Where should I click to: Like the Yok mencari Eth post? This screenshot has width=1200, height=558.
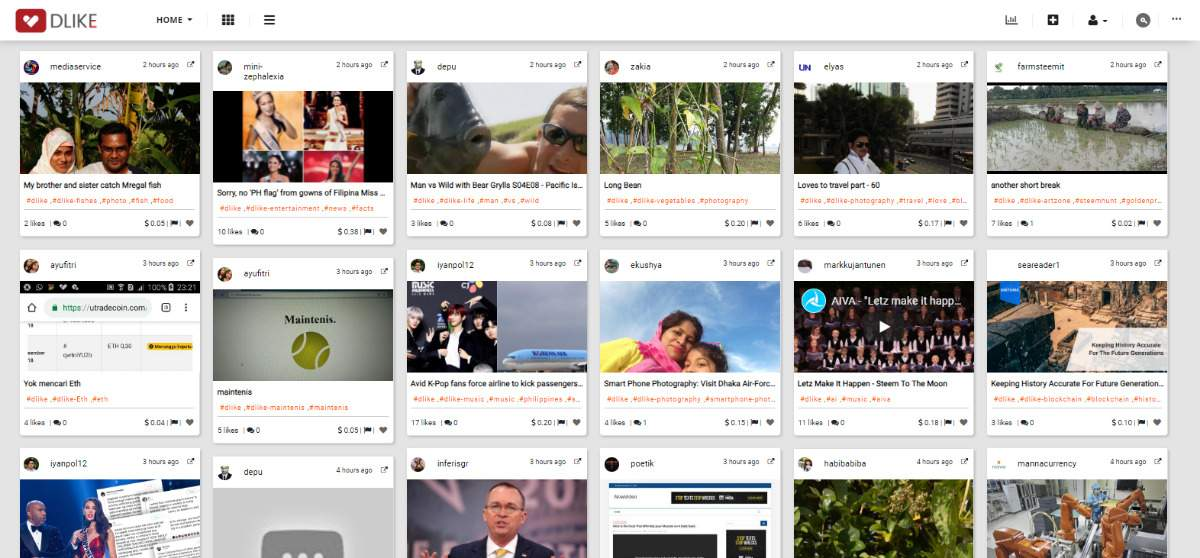tap(190, 423)
